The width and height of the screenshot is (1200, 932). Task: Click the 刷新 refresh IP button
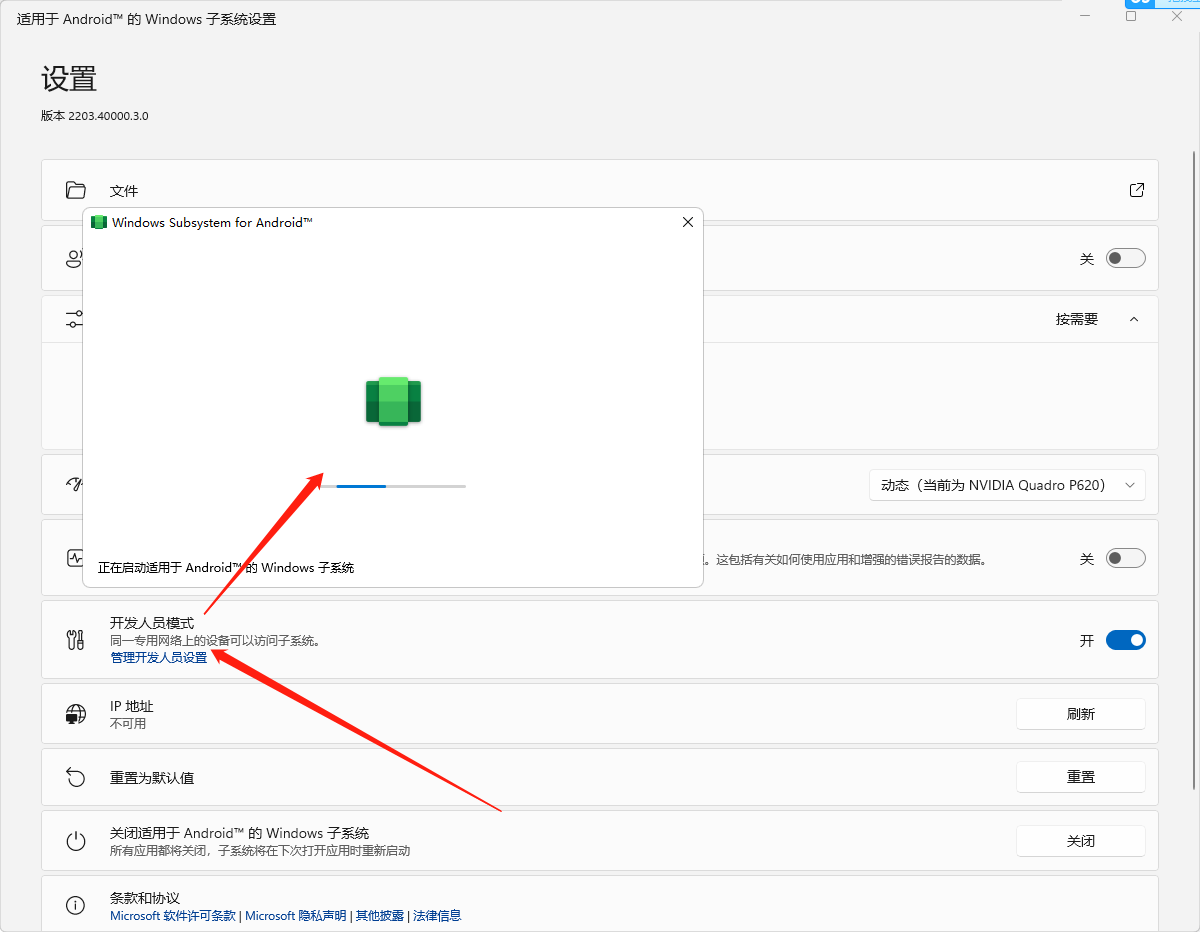click(x=1080, y=714)
